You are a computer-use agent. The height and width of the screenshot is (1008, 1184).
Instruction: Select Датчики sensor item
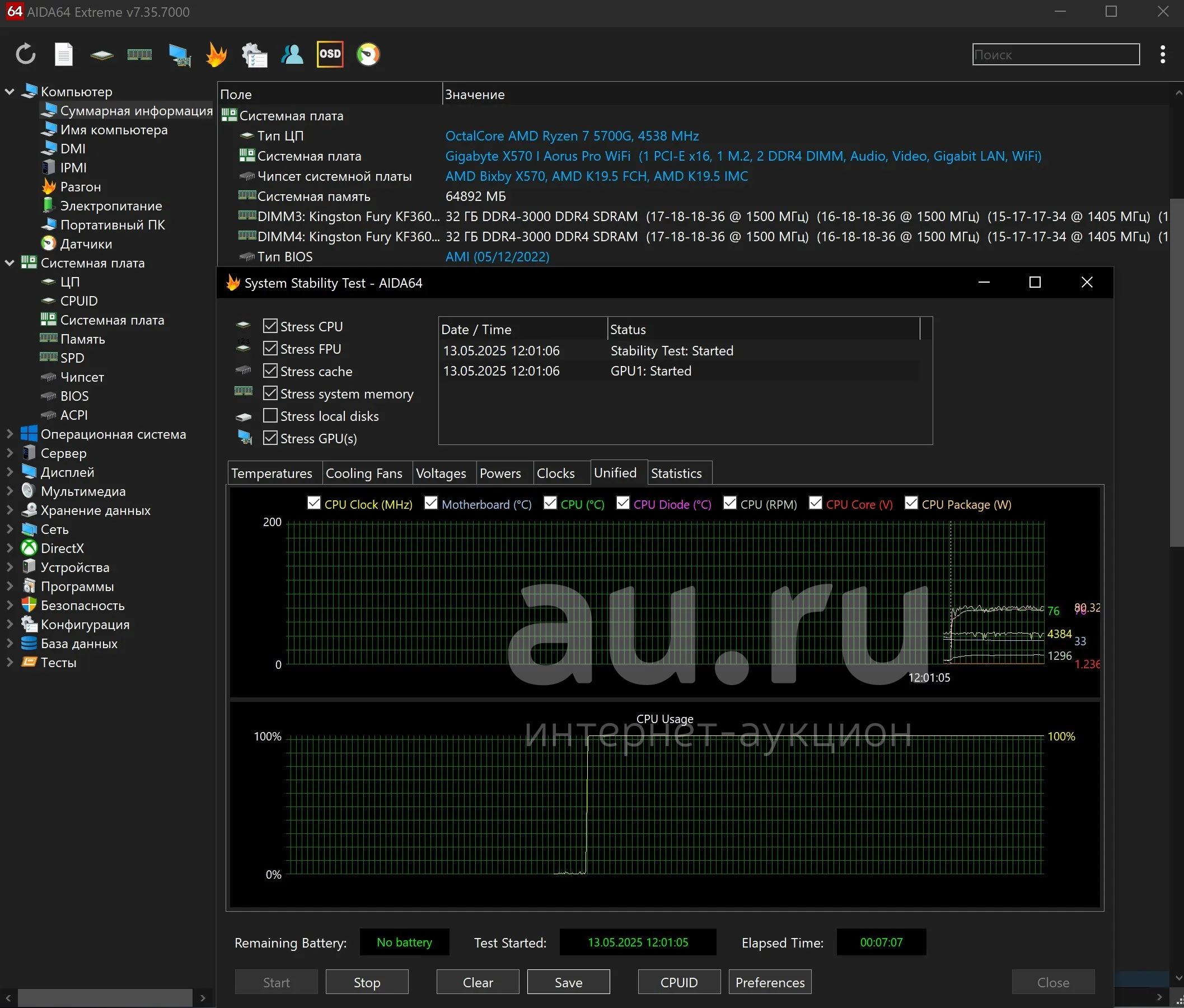coord(77,244)
